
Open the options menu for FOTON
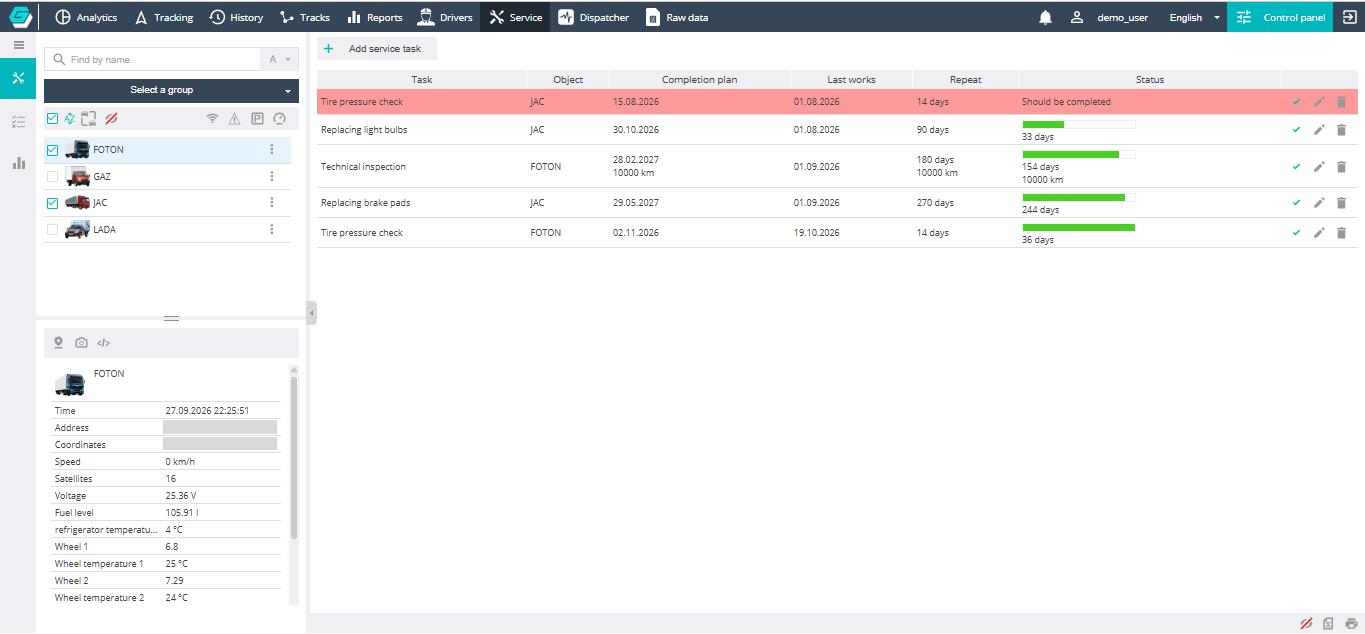point(272,150)
